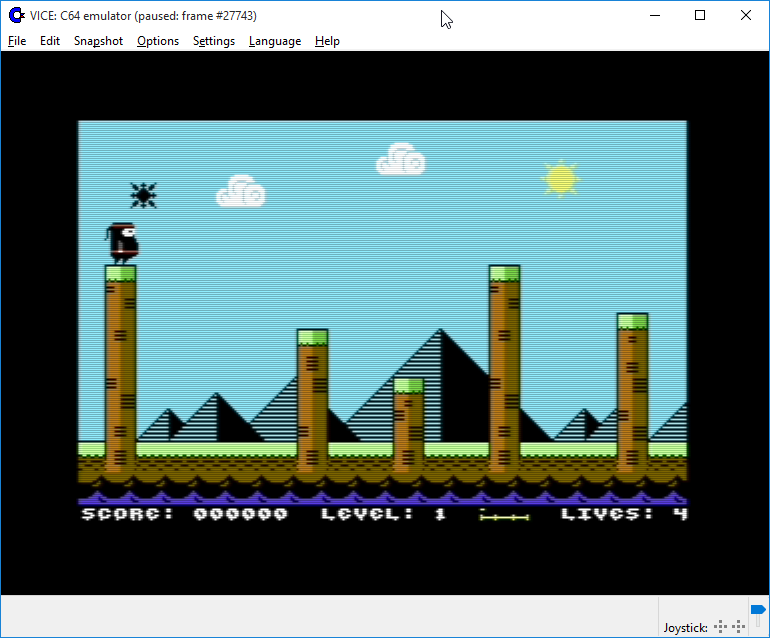
Task: Open the File menu
Action: (17, 41)
